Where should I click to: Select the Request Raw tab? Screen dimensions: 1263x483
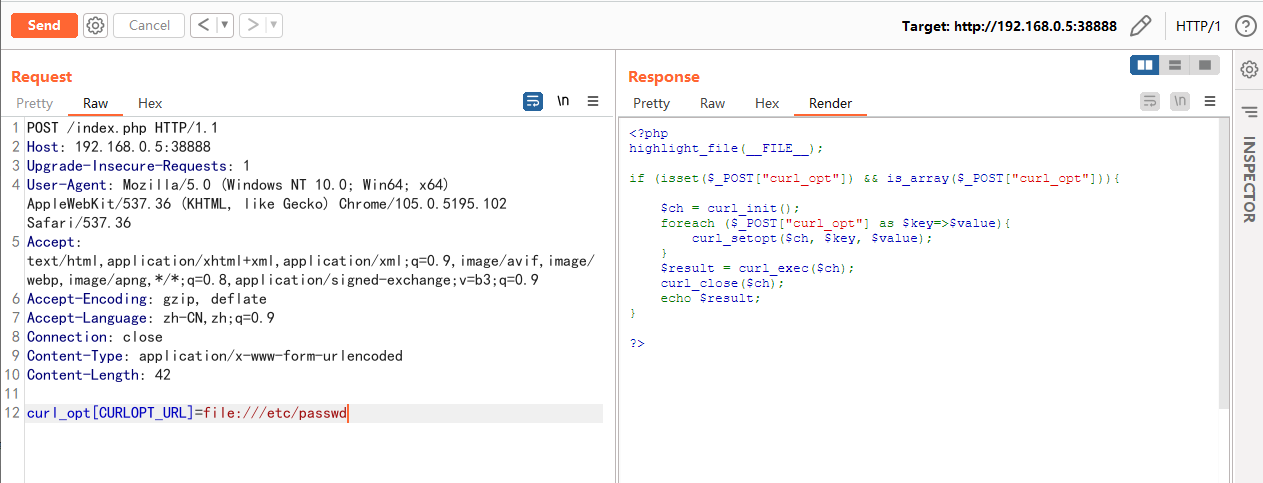point(96,103)
